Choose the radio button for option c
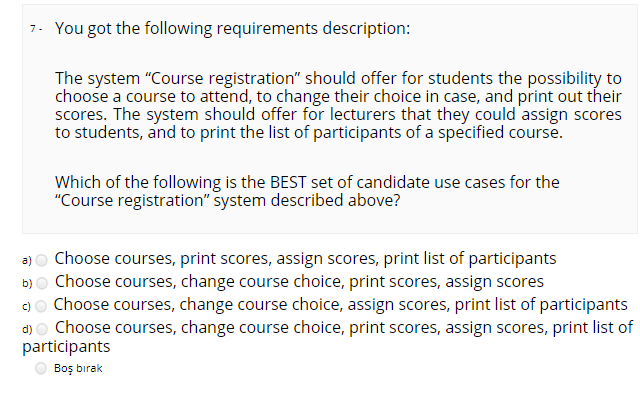Screen dimensions: 640x412 [x=41, y=306]
